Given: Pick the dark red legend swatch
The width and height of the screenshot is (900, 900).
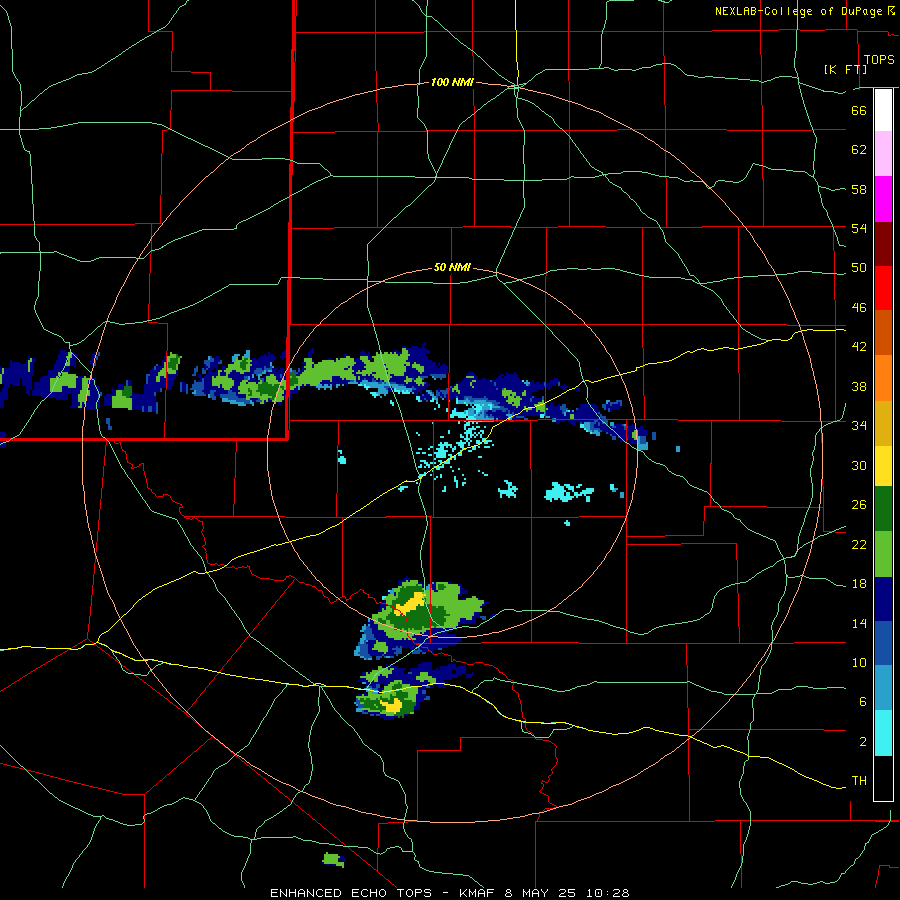Looking at the screenshot, I should (883, 244).
